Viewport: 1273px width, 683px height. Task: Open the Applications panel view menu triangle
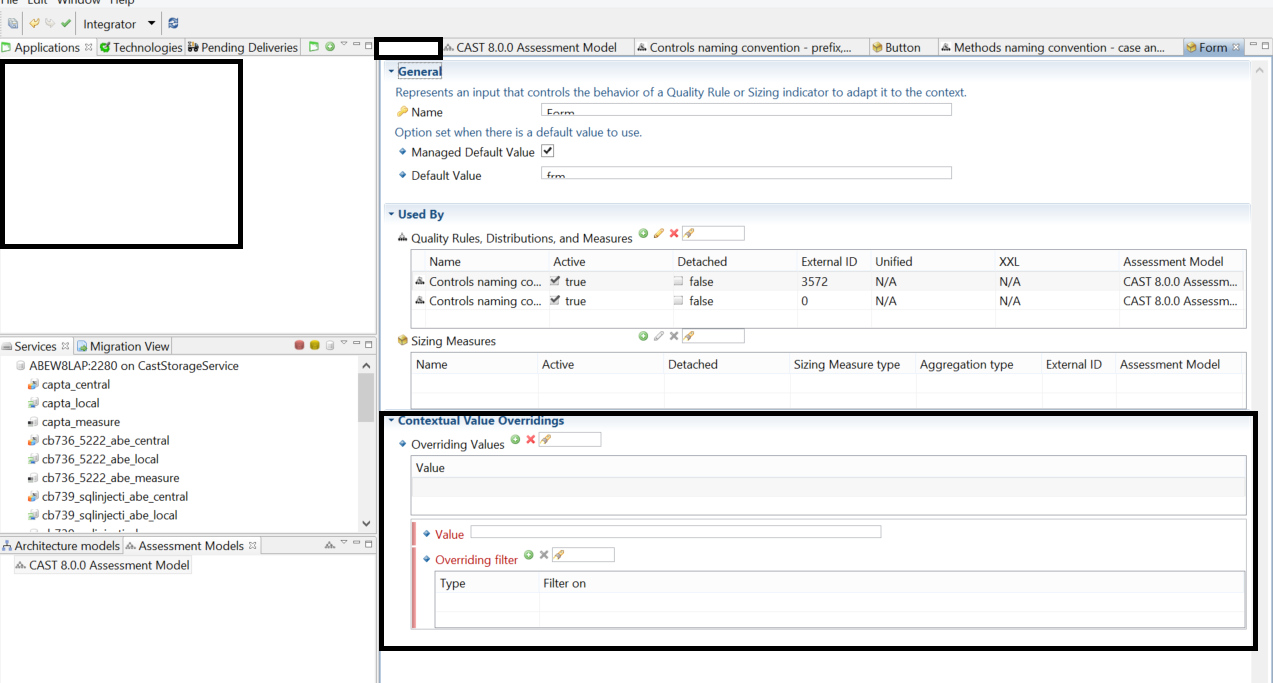[344, 44]
